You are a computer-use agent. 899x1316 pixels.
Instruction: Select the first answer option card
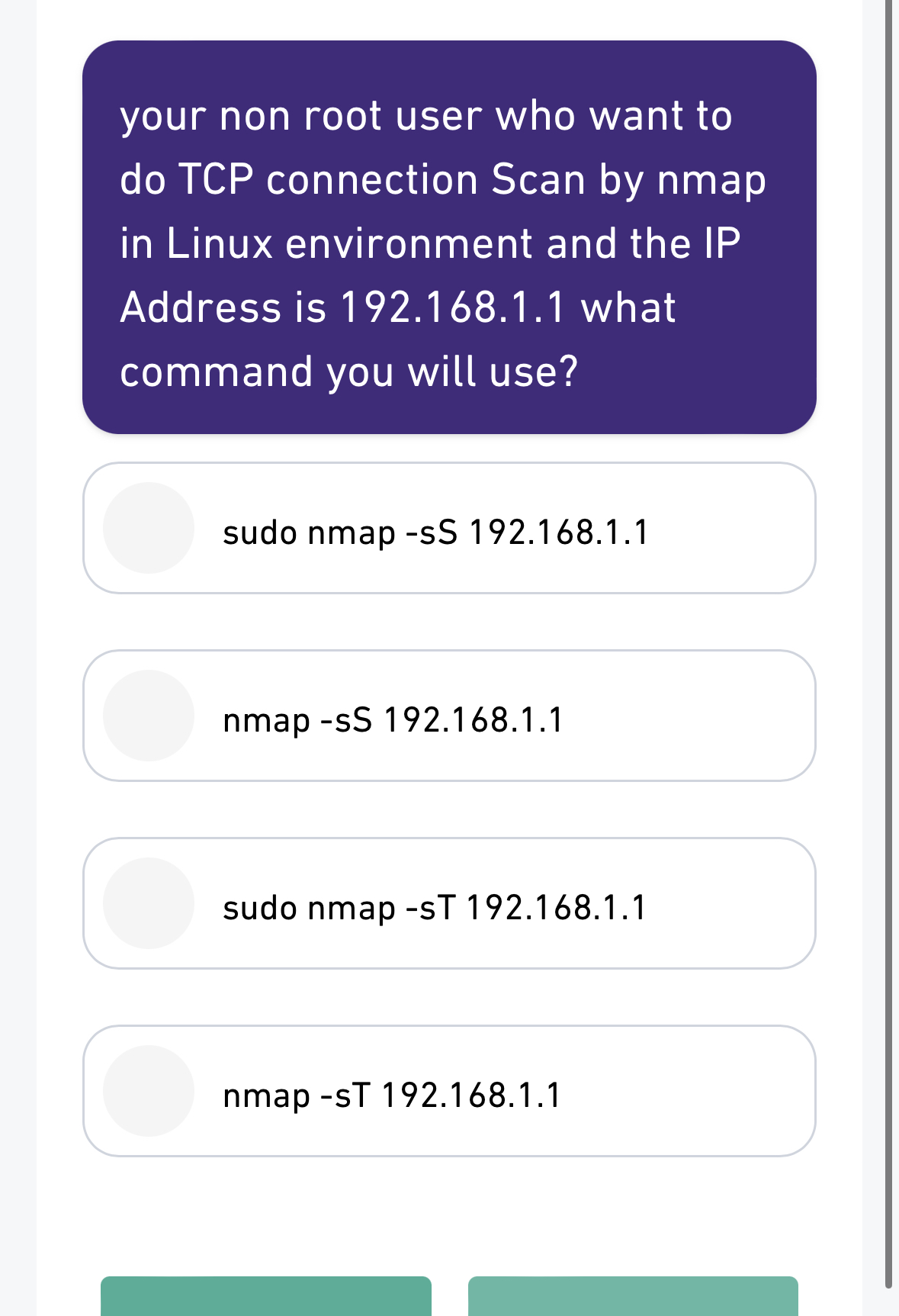tap(448, 526)
